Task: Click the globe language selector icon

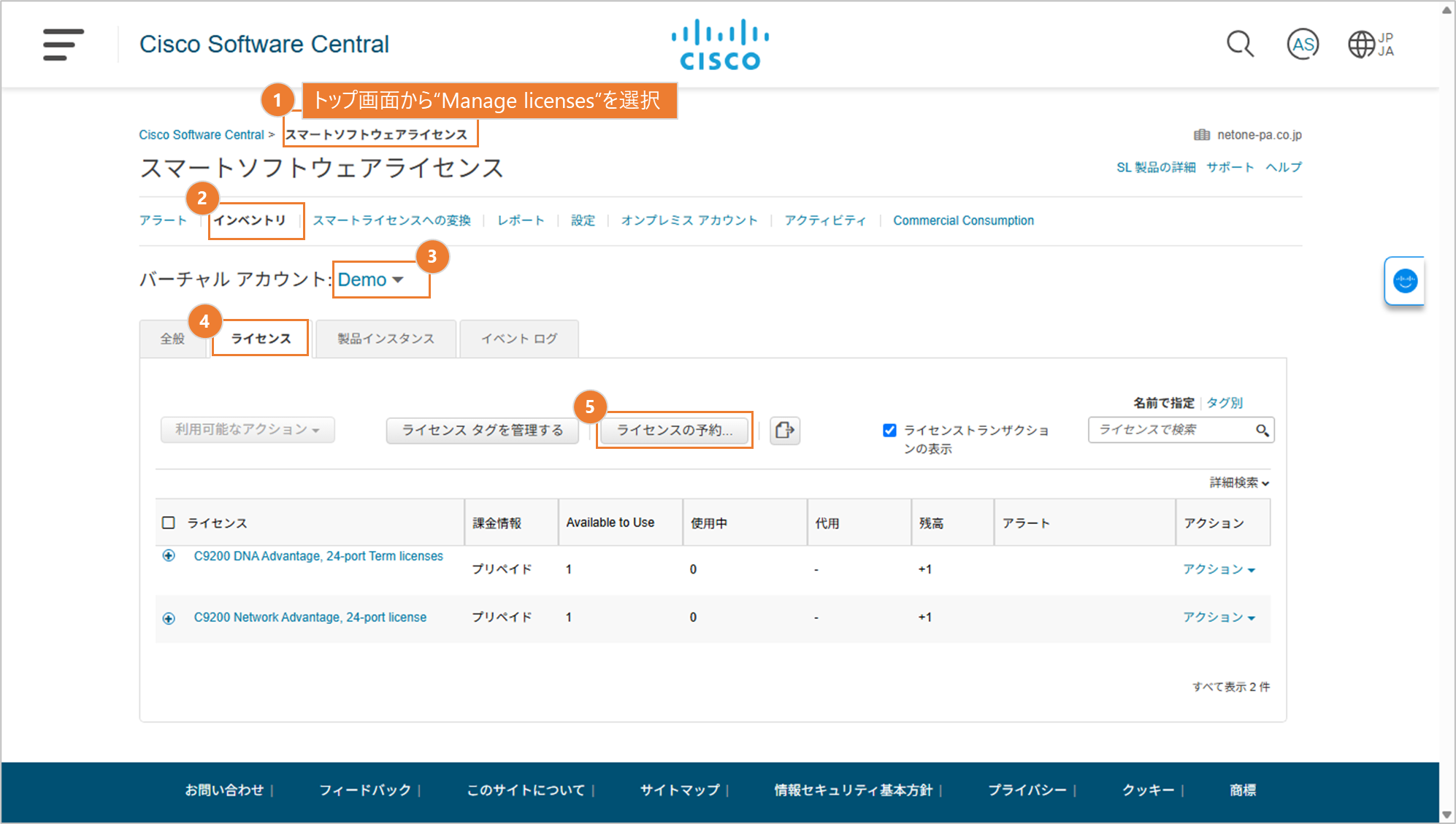Action: click(1362, 45)
